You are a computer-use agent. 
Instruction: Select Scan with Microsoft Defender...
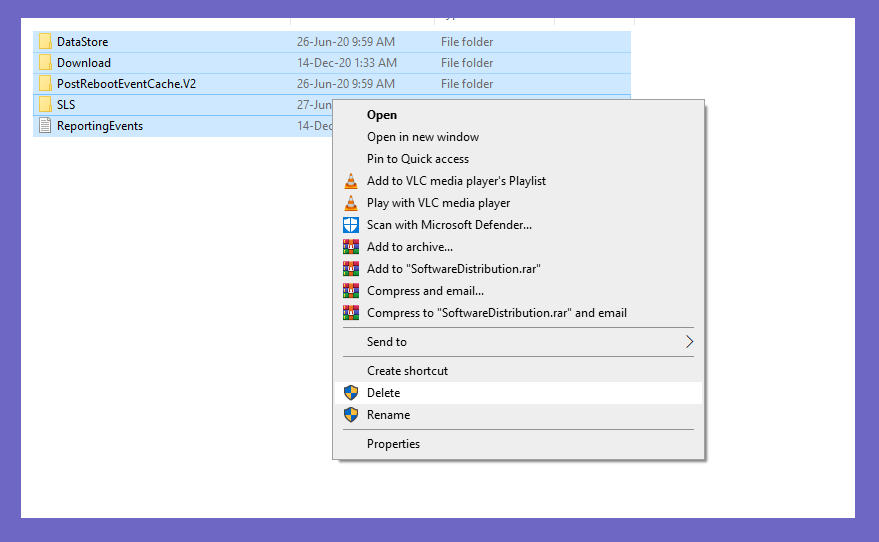pyautogui.click(x=518, y=225)
